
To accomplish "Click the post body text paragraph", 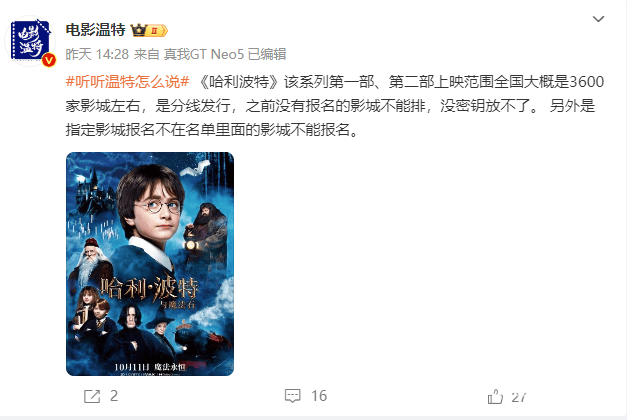I will click(x=335, y=106).
